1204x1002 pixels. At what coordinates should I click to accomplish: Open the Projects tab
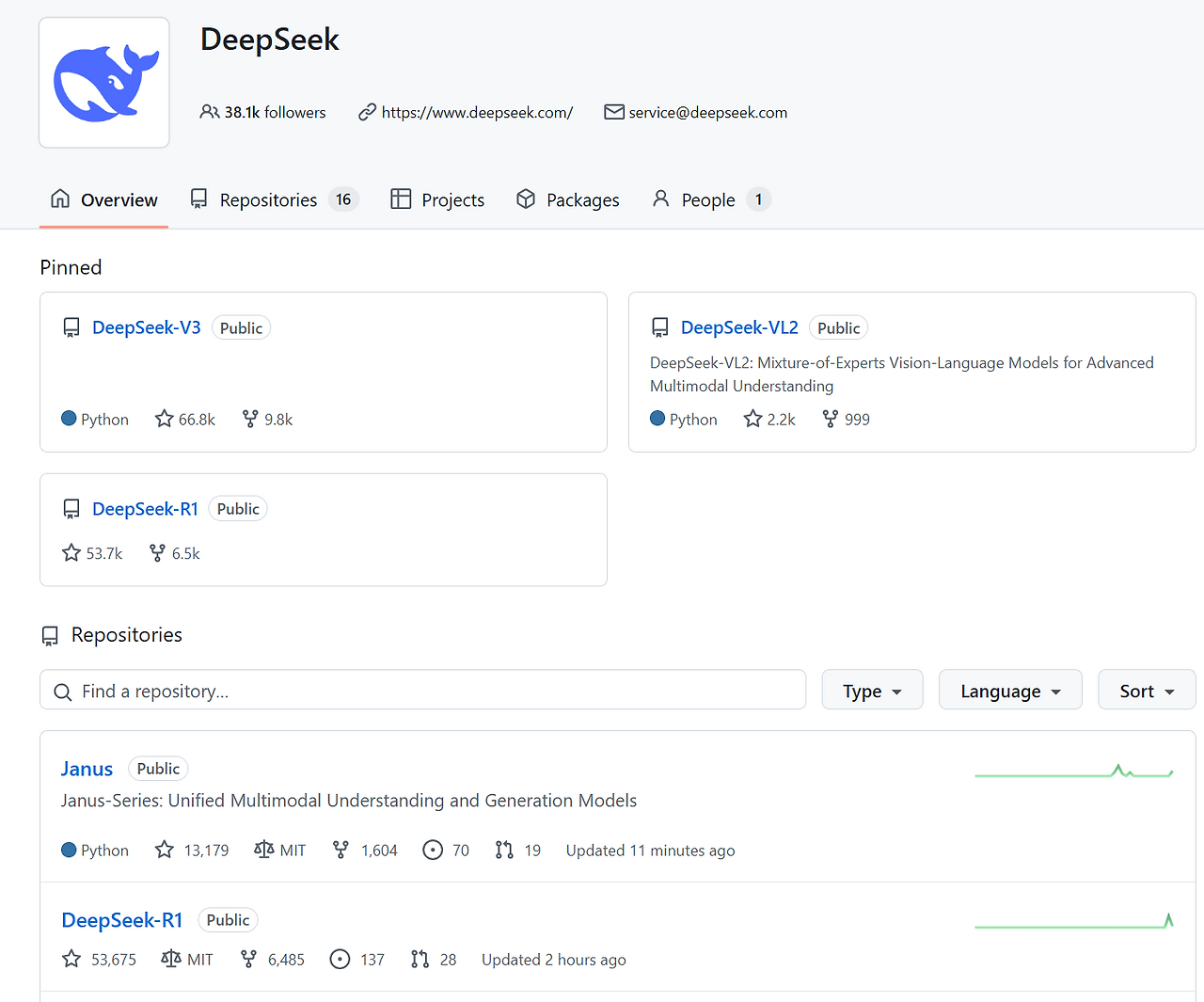click(x=437, y=199)
